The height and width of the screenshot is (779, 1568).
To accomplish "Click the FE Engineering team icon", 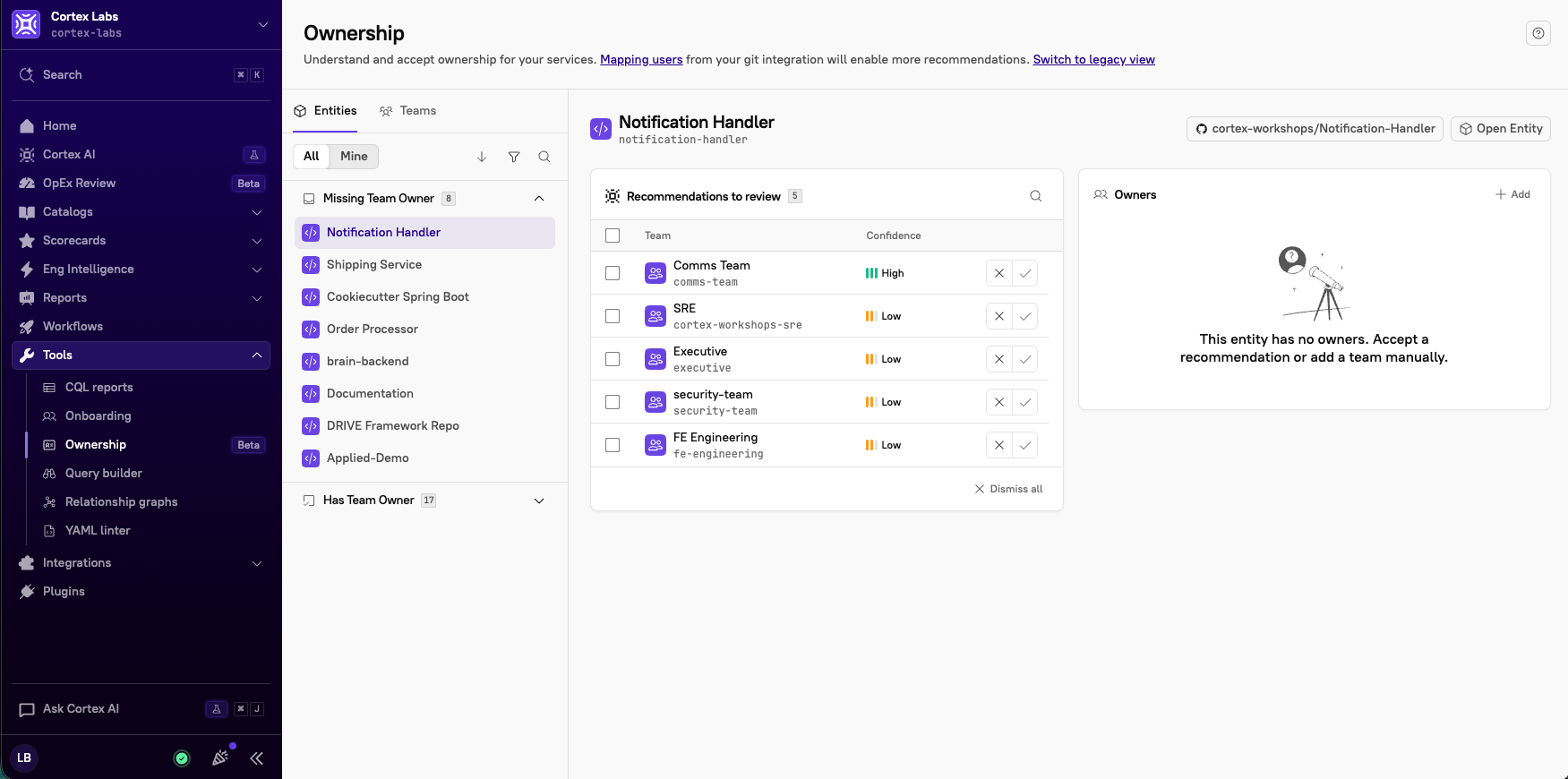I will point(655,445).
